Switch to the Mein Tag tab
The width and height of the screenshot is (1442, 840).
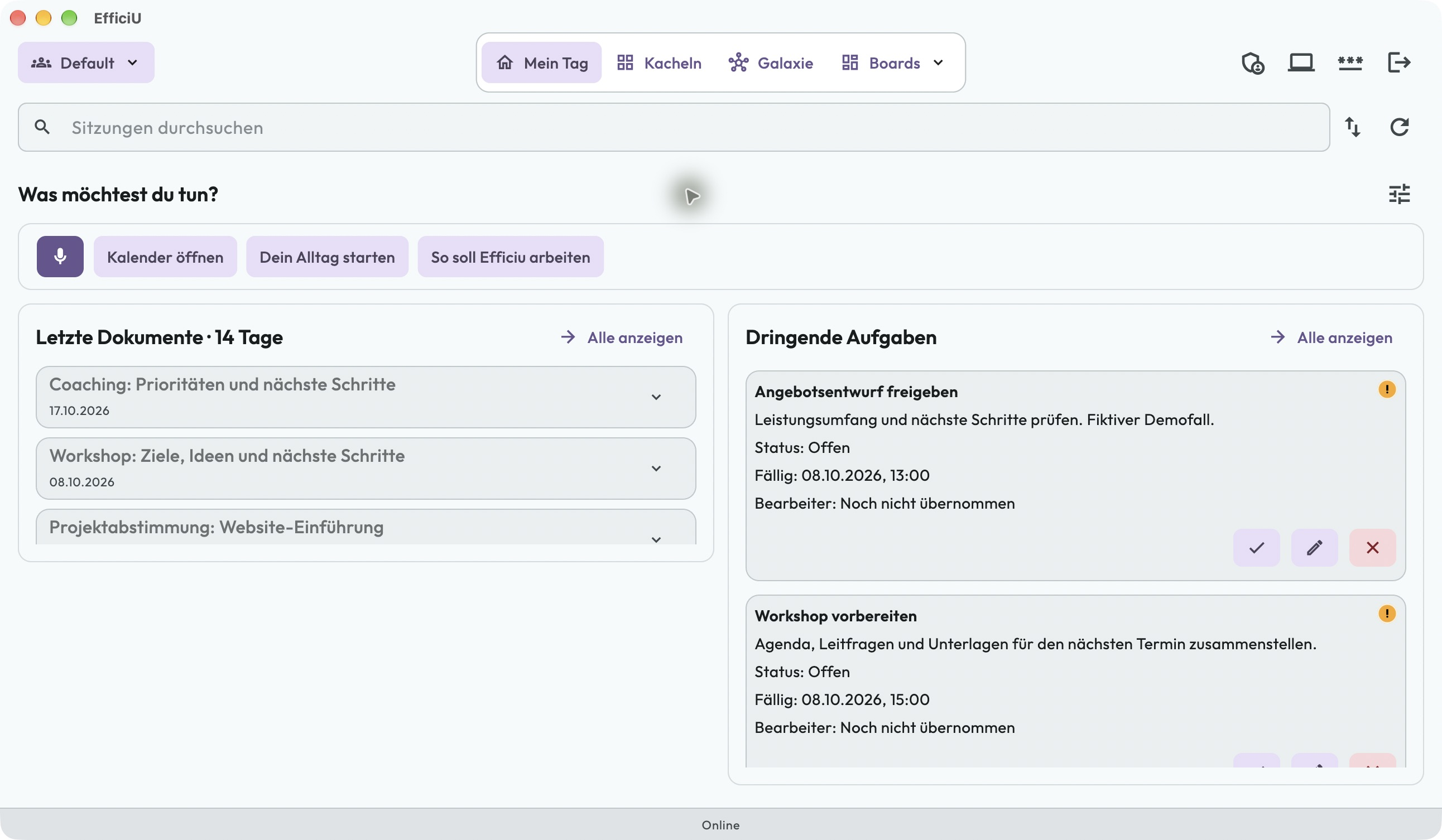(541, 62)
